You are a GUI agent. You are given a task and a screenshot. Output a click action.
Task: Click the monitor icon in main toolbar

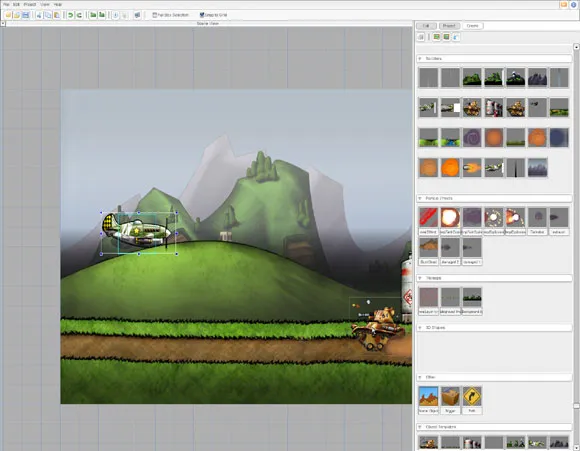coord(137,15)
